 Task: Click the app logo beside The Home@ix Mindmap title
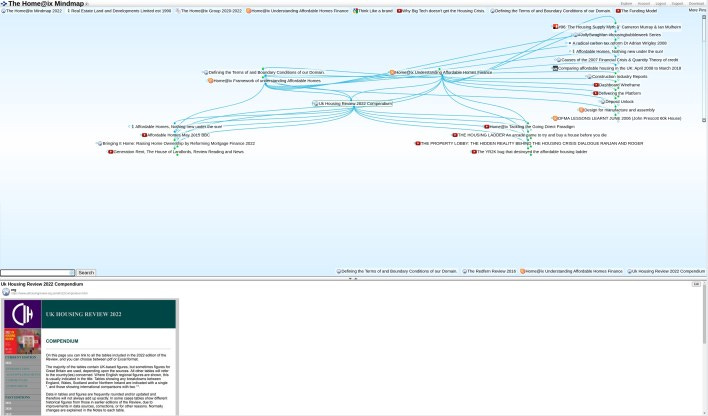coord(4,4)
